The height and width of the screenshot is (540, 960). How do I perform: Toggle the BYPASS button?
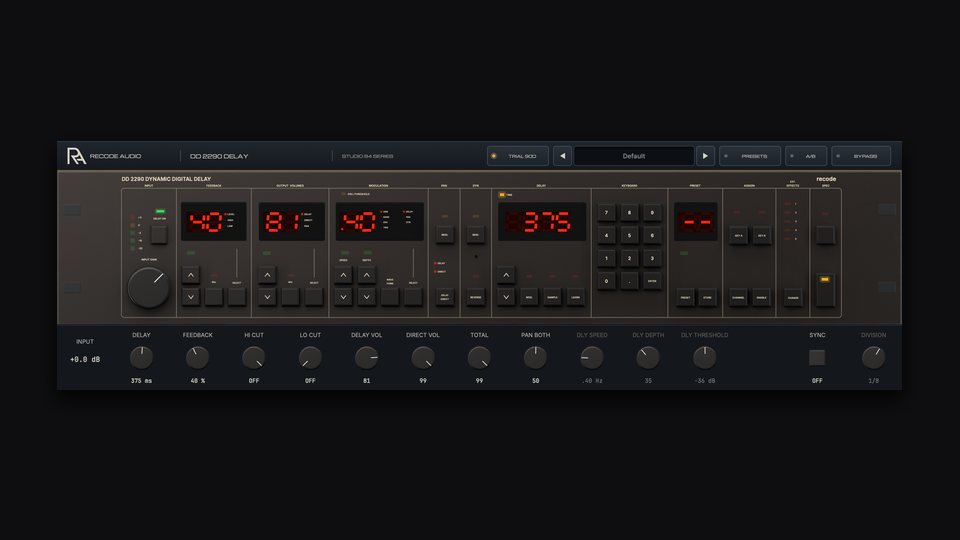pos(861,156)
